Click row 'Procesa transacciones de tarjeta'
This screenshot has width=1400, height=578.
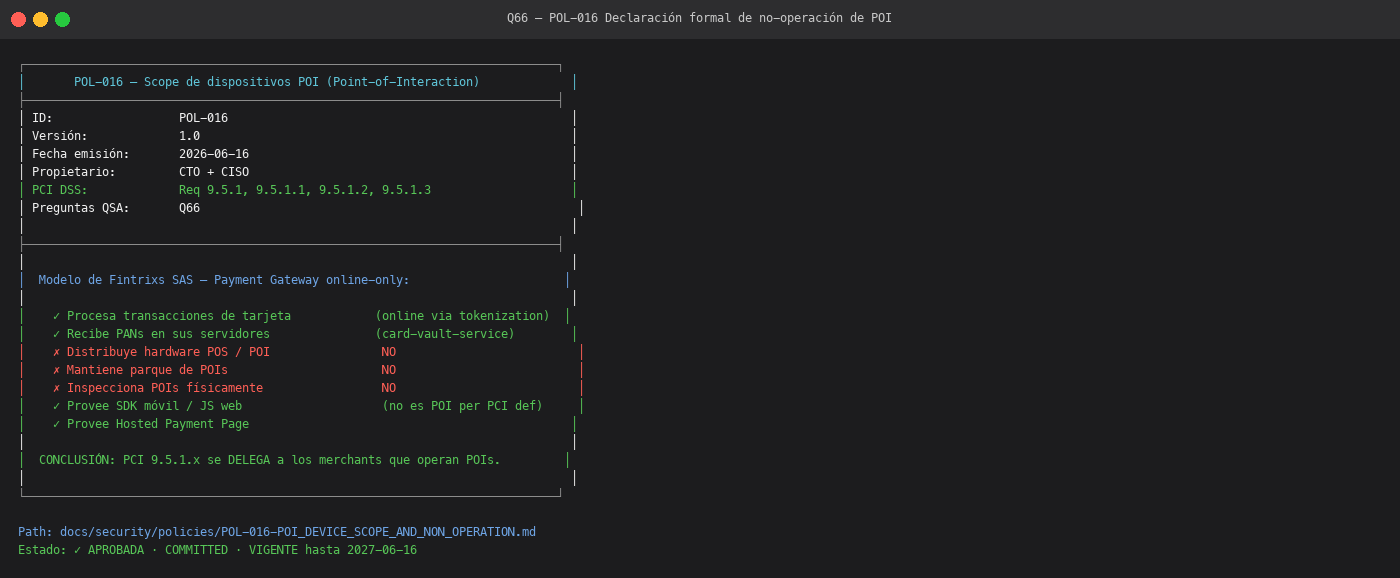tap(172, 316)
